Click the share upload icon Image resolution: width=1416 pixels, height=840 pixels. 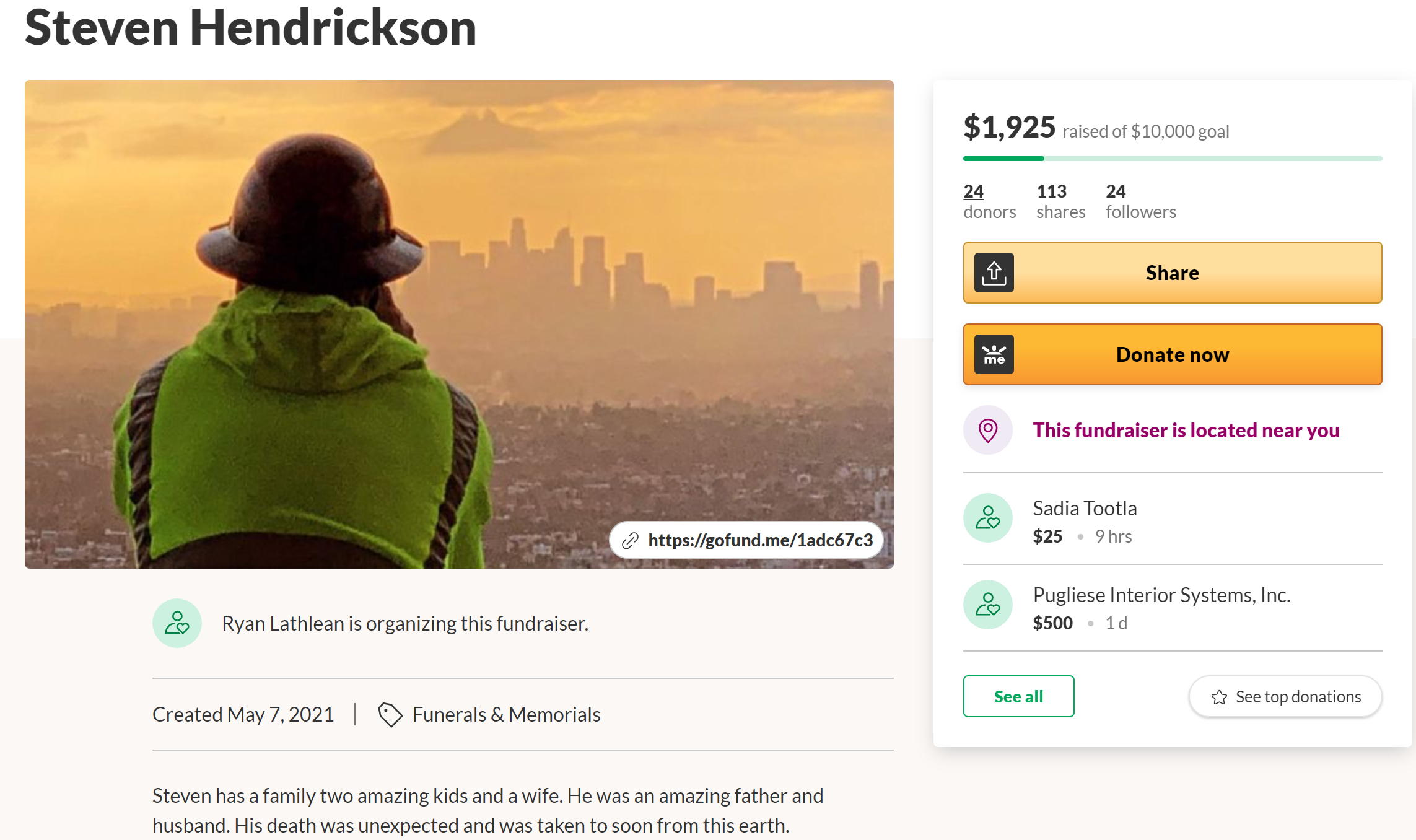[994, 273]
